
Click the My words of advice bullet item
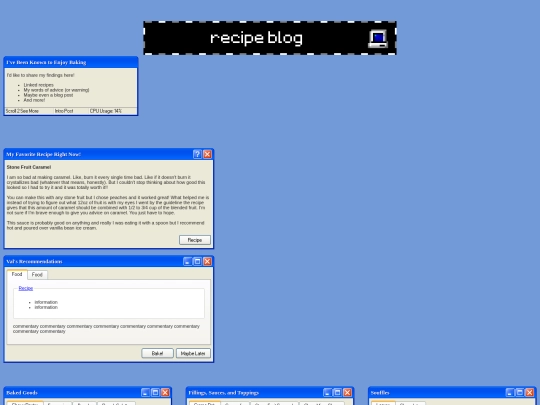(56, 90)
